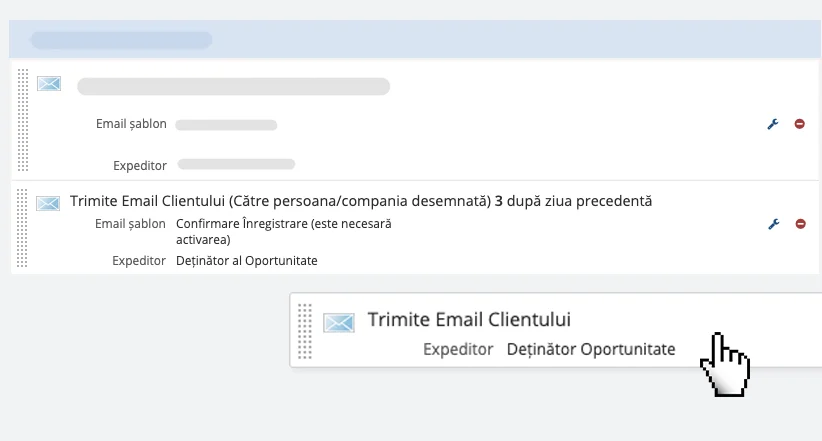Click 'Trimite Email Clientului' title on floating card
The width and height of the screenshot is (822, 441).
tap(469, 319)
